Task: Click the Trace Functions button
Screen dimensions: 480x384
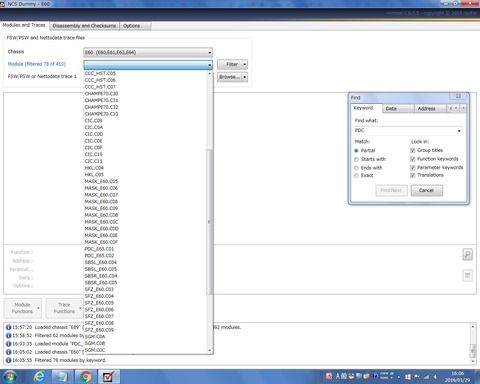Action: point(64,308)
